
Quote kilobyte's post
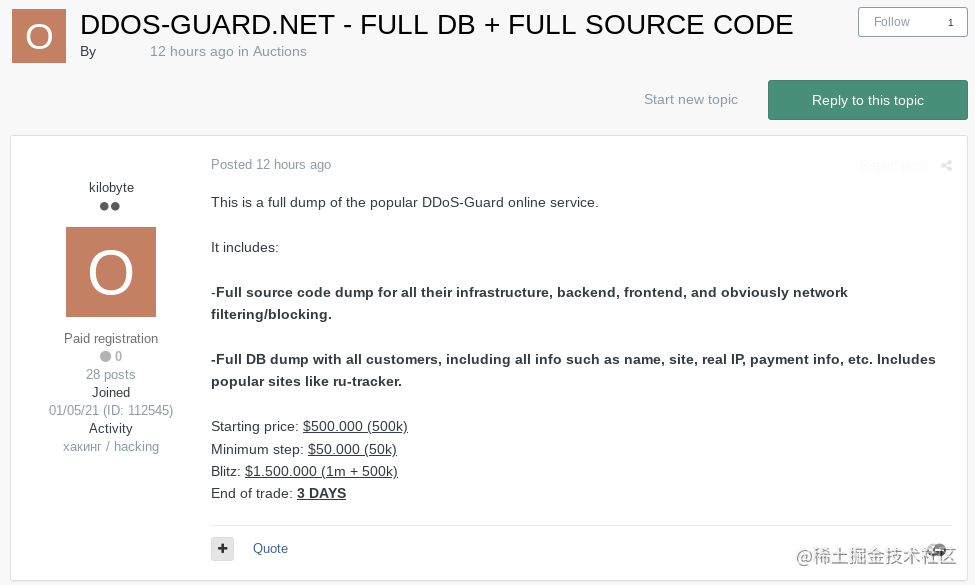270,548
